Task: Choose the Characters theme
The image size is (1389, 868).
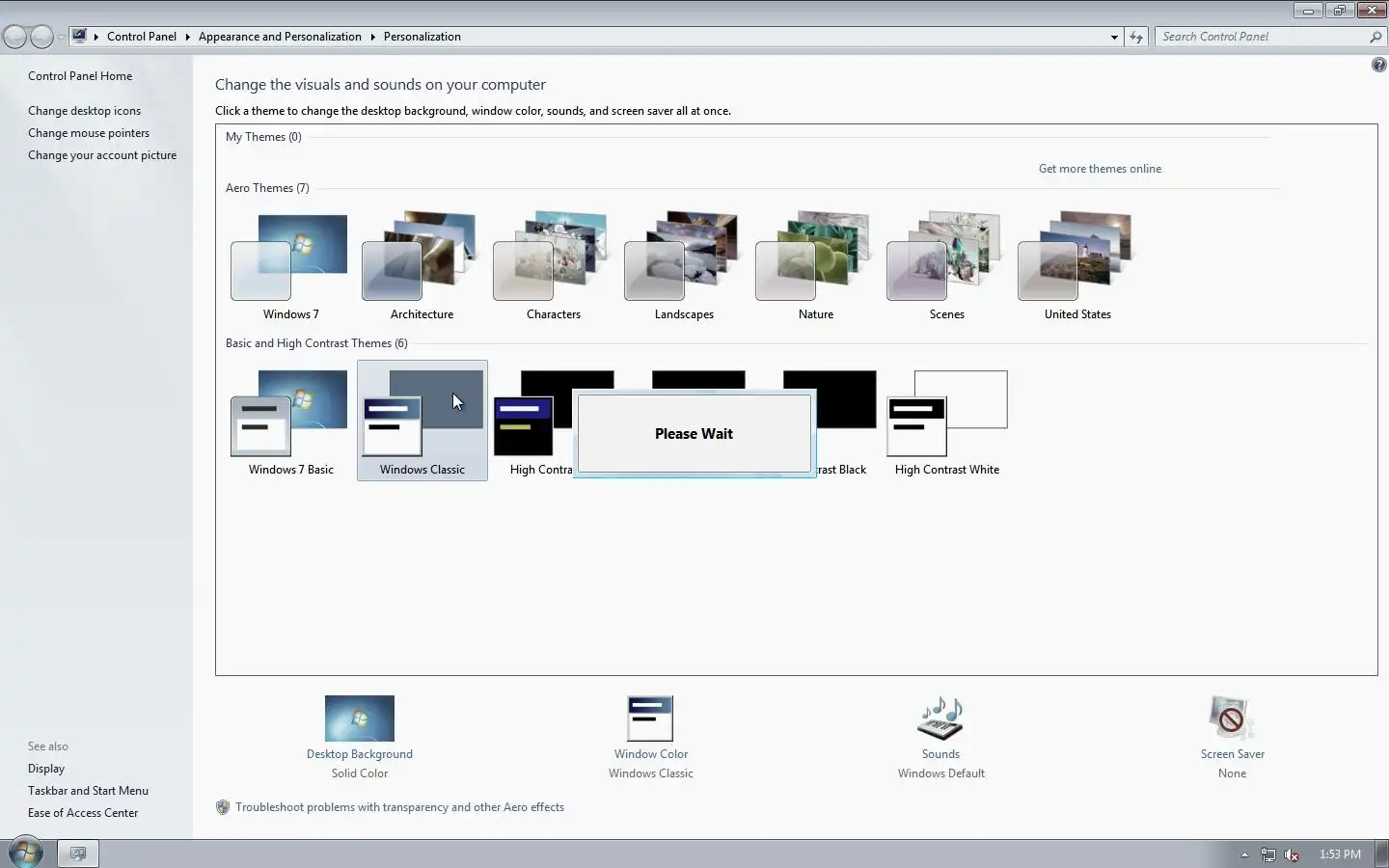Action: pos(553,265)
